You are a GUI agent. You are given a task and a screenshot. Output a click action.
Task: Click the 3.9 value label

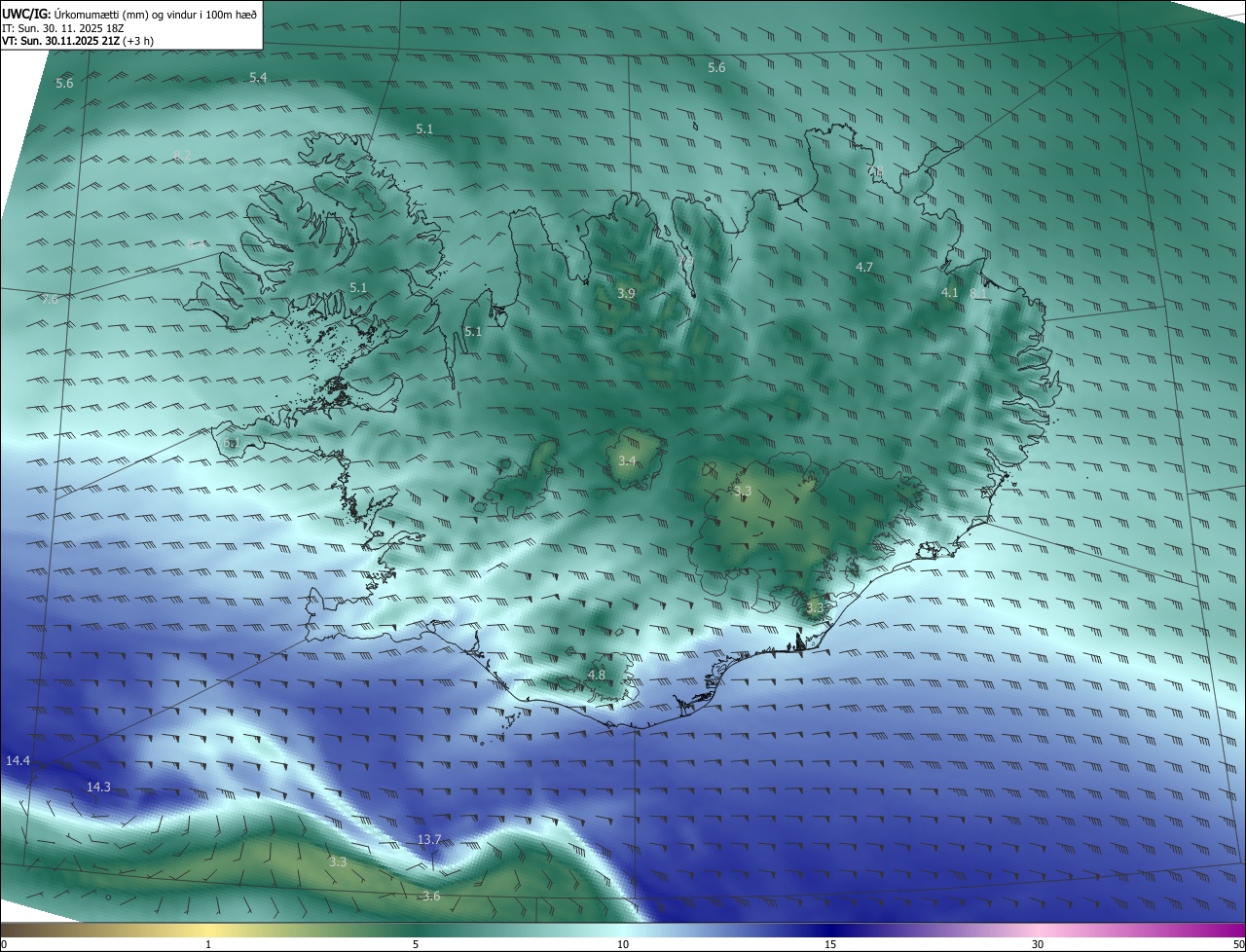[627, 293]
